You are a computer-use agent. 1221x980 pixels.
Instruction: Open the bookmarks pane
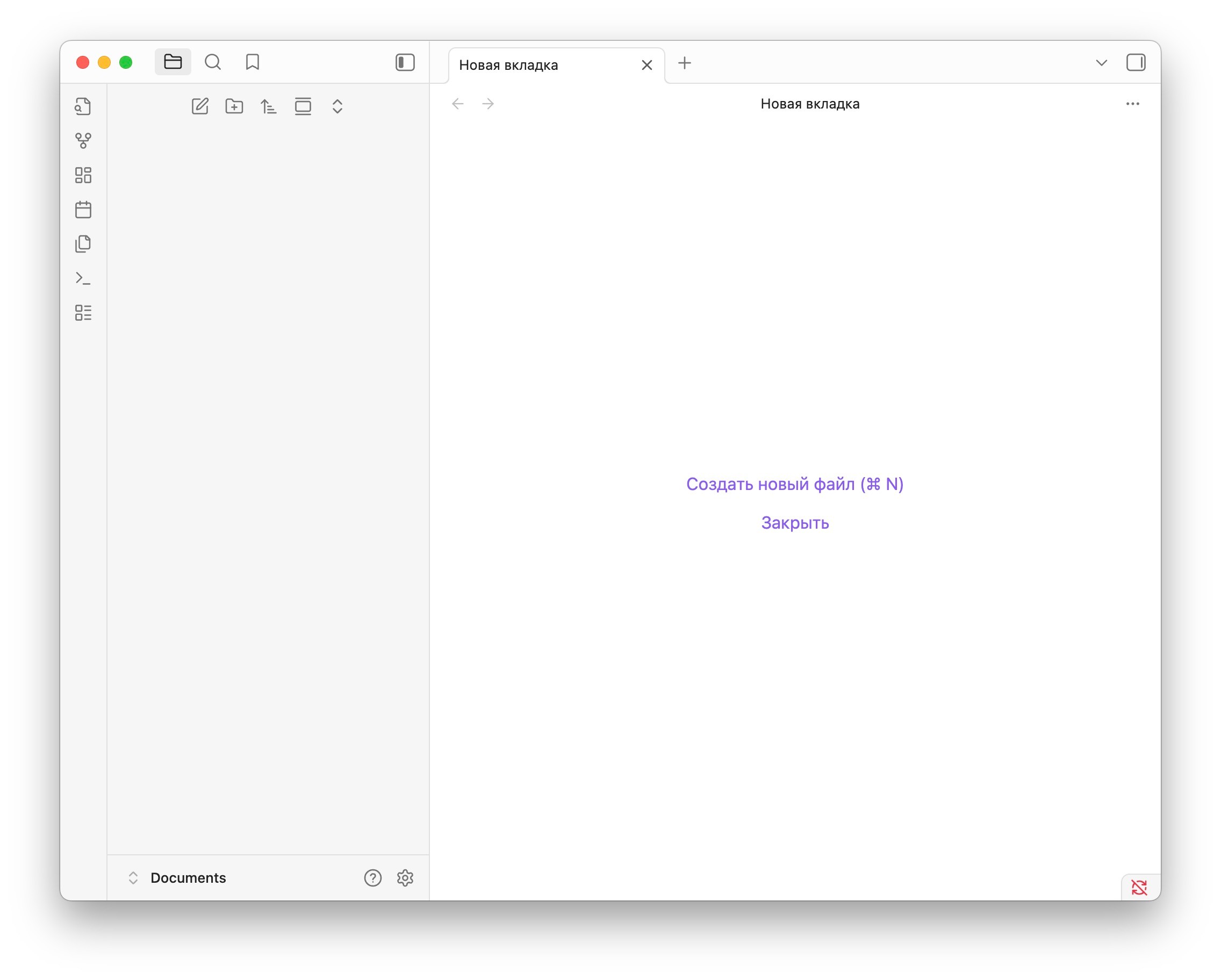tap(253, 62)
